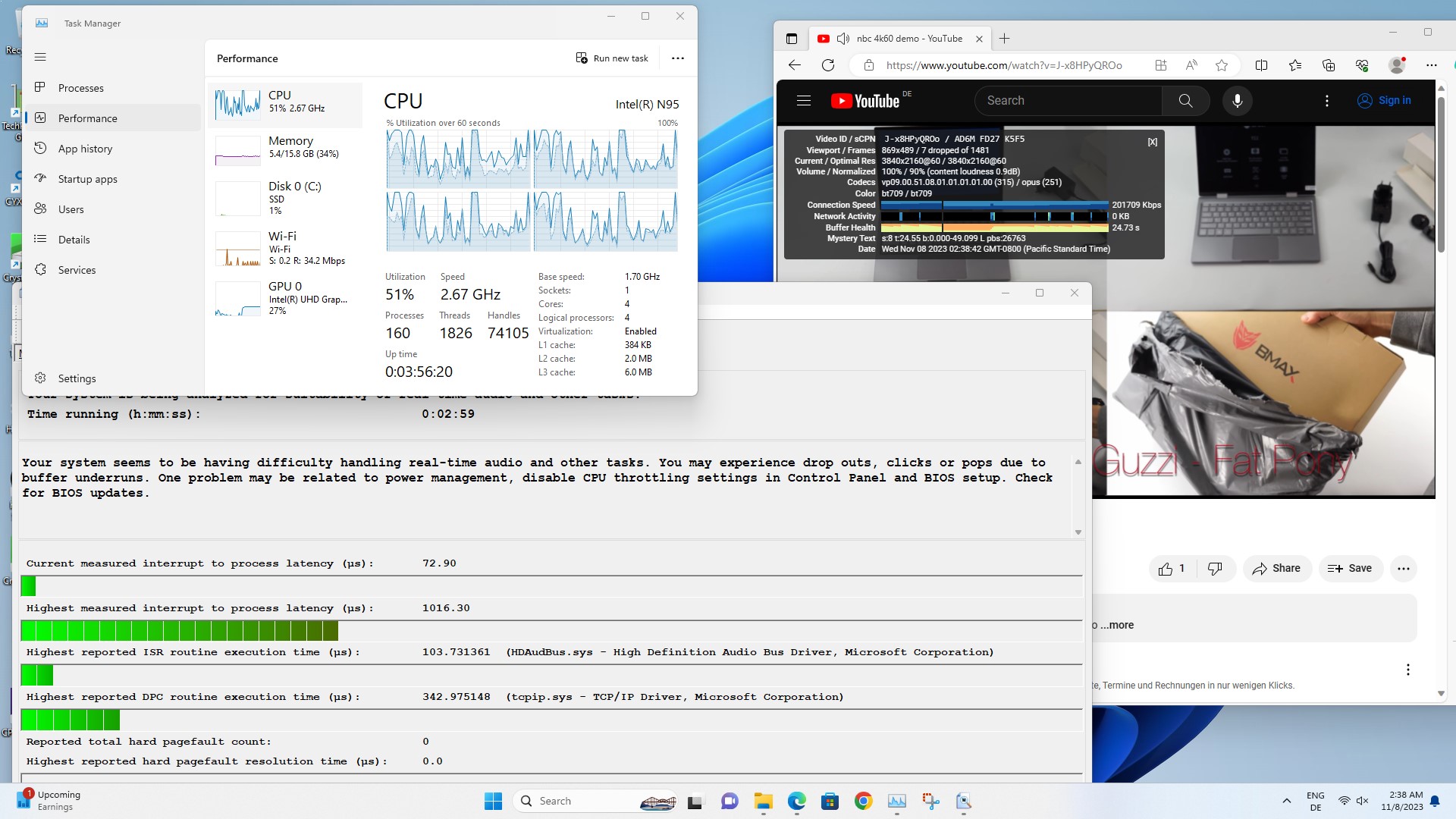Open Task Manager more options menu
1456x819 pixels.
(677, 58)
